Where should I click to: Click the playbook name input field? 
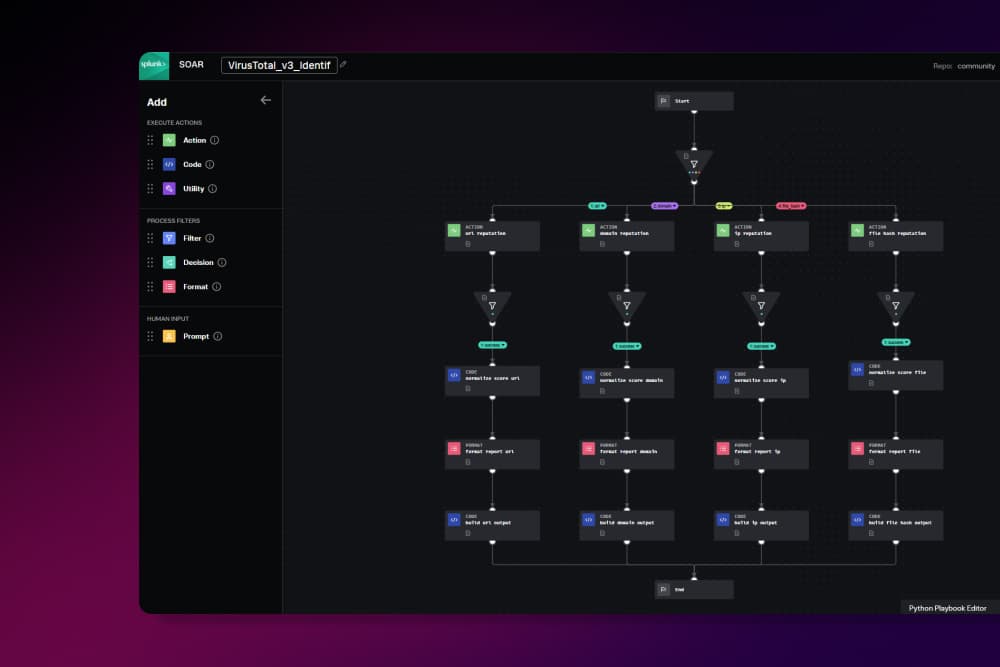click(279, 65)
